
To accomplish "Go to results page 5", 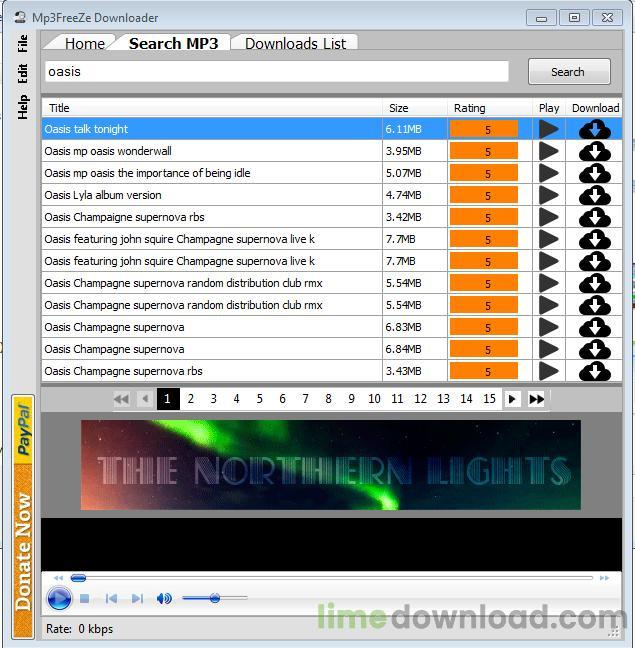I will click(259, 399).
